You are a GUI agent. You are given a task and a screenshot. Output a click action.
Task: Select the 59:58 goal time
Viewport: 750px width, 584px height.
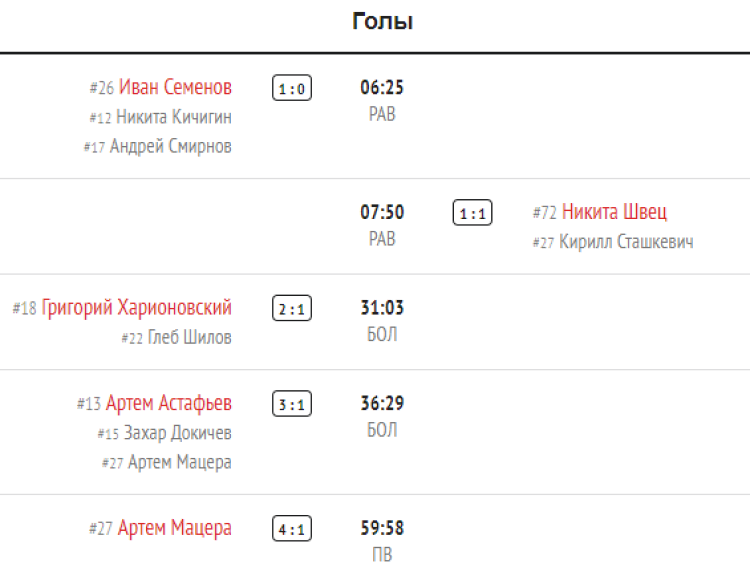pyautogui.click(x=382, y=528)
